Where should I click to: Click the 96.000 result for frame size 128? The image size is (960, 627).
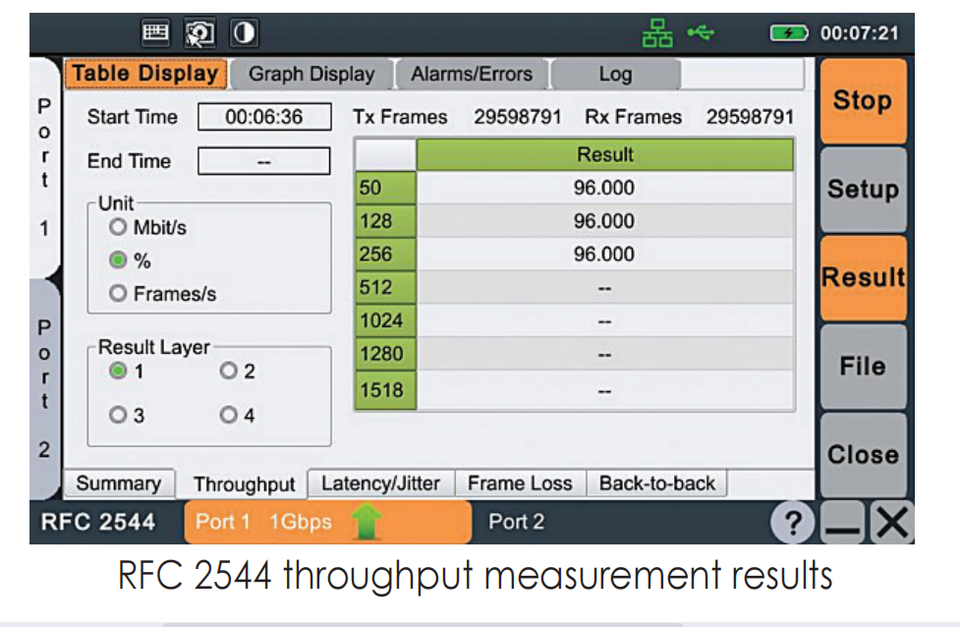coord(604,220)
